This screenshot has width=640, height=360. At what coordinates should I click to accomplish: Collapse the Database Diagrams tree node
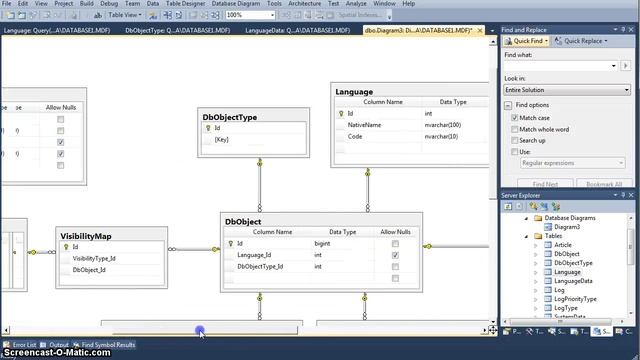(526, 218)
